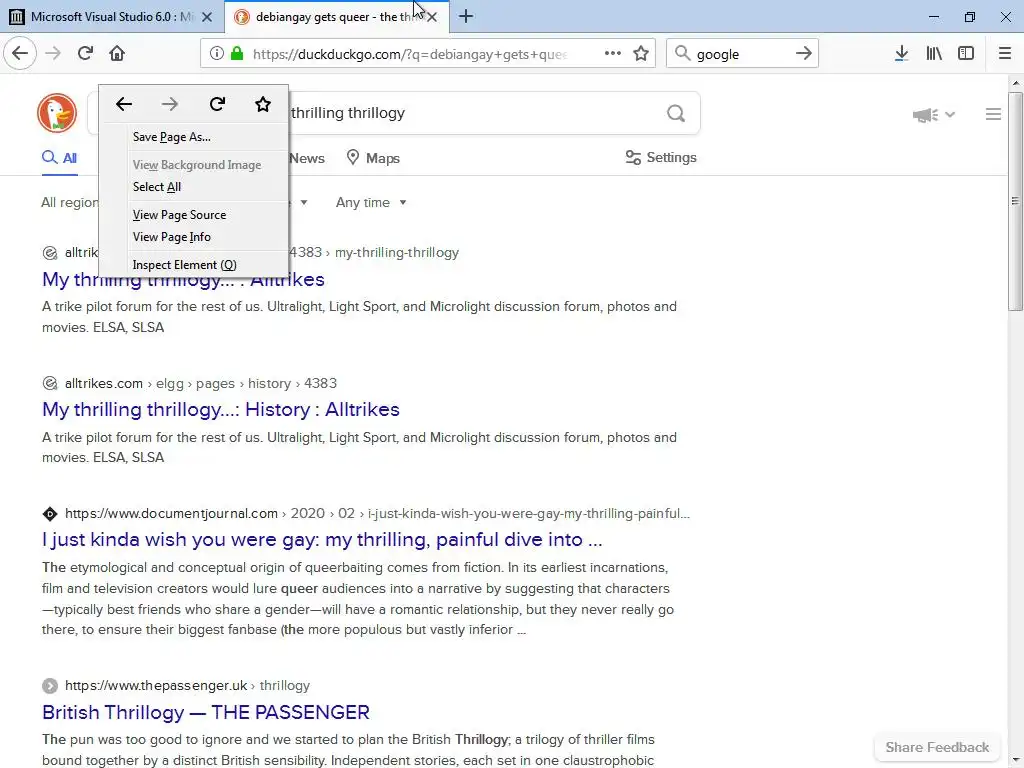1024x768 pixels.
Task: Click magnifier icon in google search box
Action: [x=682, y=54]
